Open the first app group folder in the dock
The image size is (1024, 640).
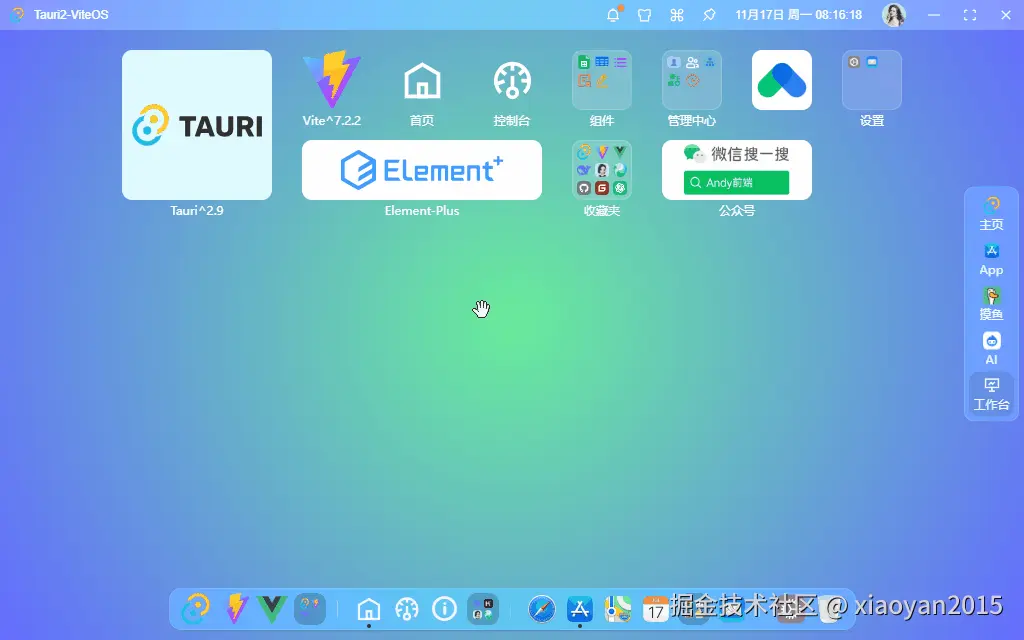[310, 609]
